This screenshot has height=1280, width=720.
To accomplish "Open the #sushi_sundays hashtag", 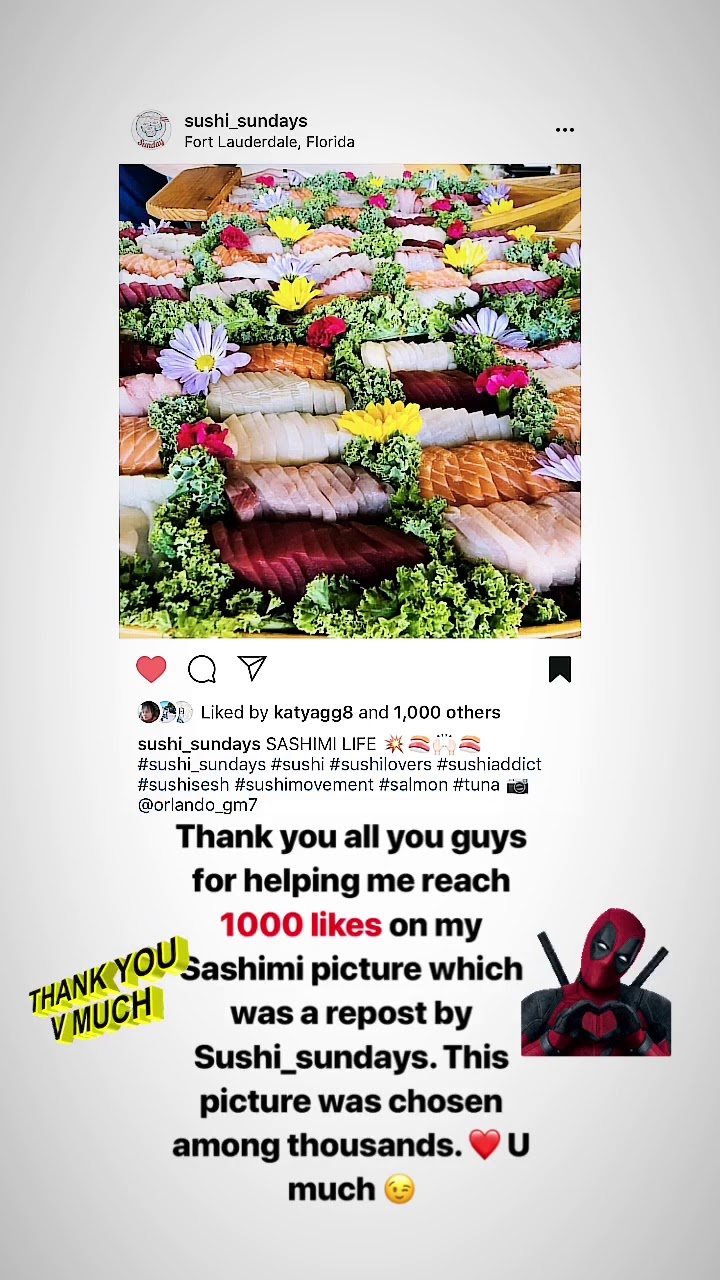I will tap(202, 764).
